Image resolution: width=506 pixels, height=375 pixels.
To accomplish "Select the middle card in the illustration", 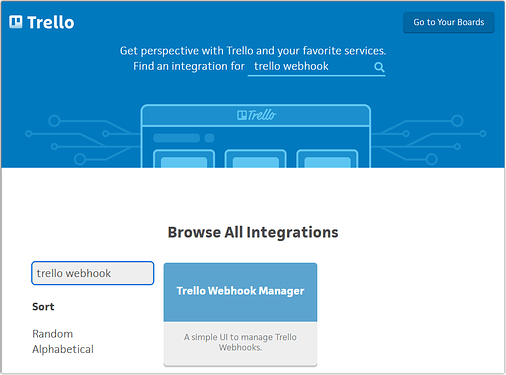I will click(256, 159).
